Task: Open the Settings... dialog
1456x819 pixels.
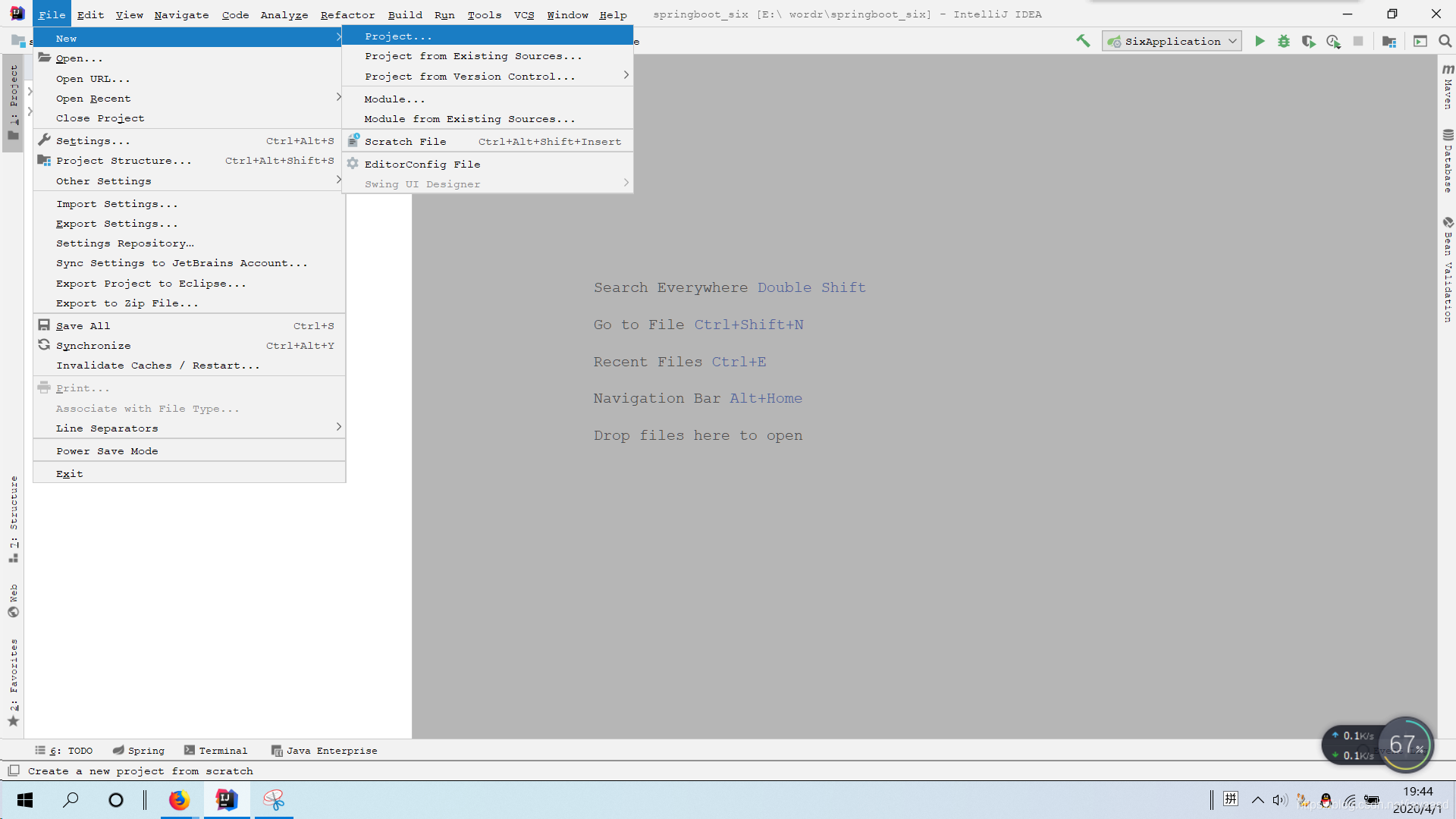Action: [x=92, y=140]
